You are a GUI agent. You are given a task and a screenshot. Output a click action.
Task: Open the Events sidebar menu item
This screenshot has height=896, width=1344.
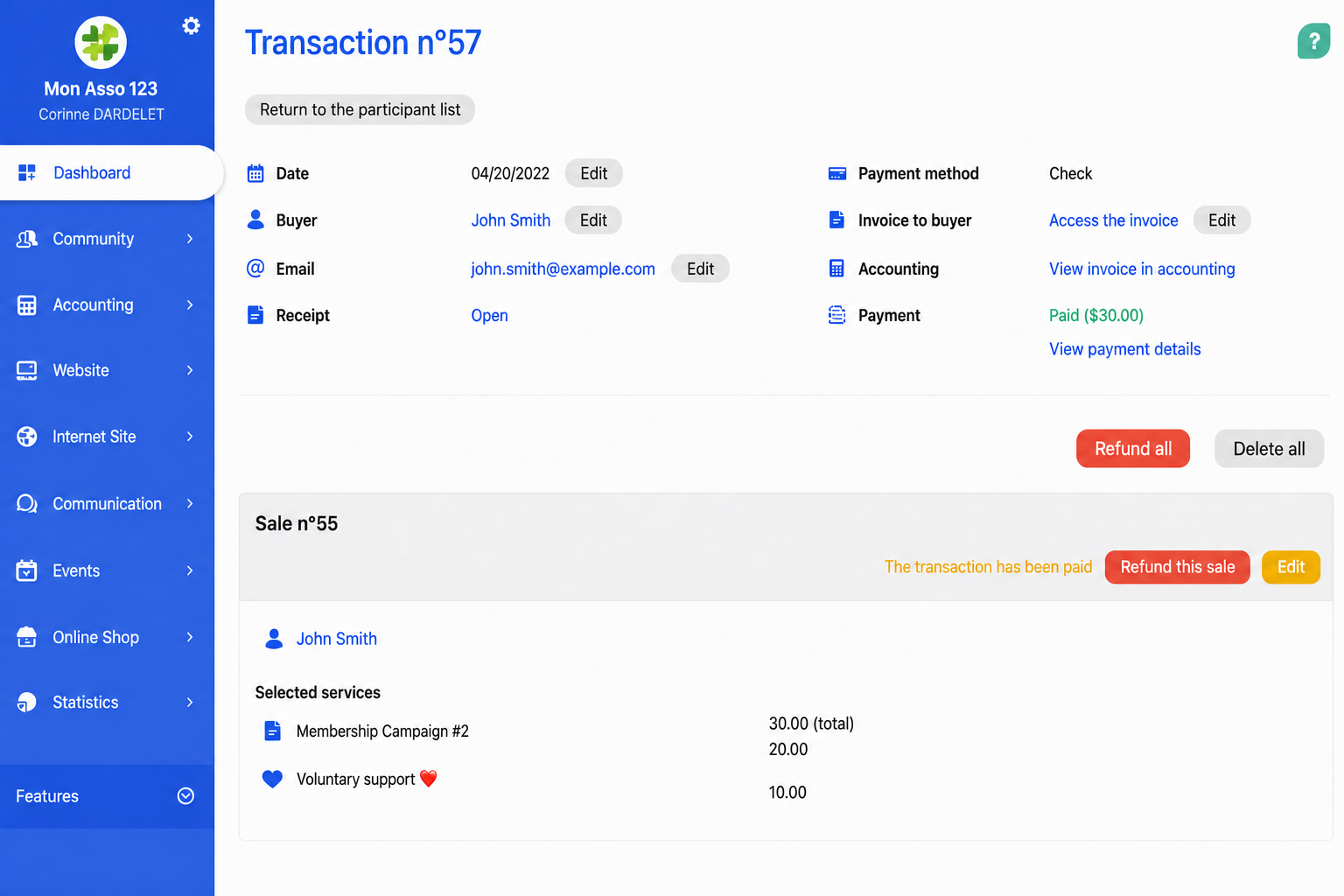pos(107,570)
